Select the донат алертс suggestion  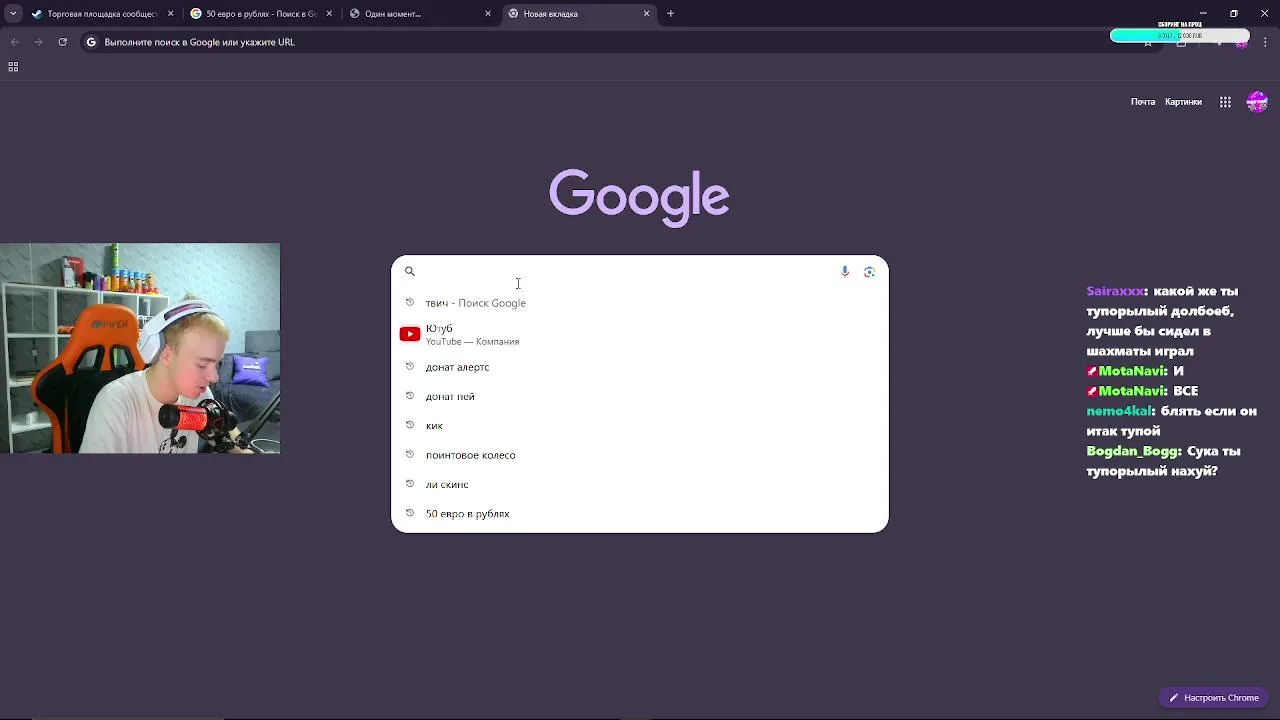tap(640, 367)
